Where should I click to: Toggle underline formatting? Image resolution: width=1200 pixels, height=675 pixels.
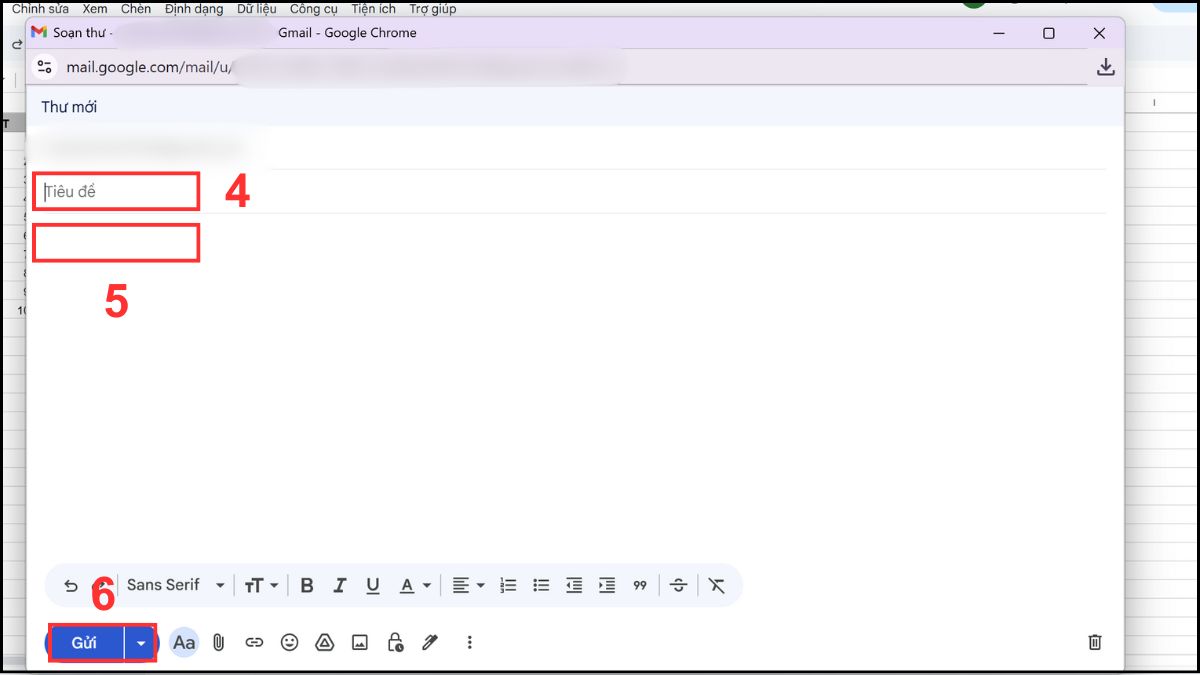372,585
